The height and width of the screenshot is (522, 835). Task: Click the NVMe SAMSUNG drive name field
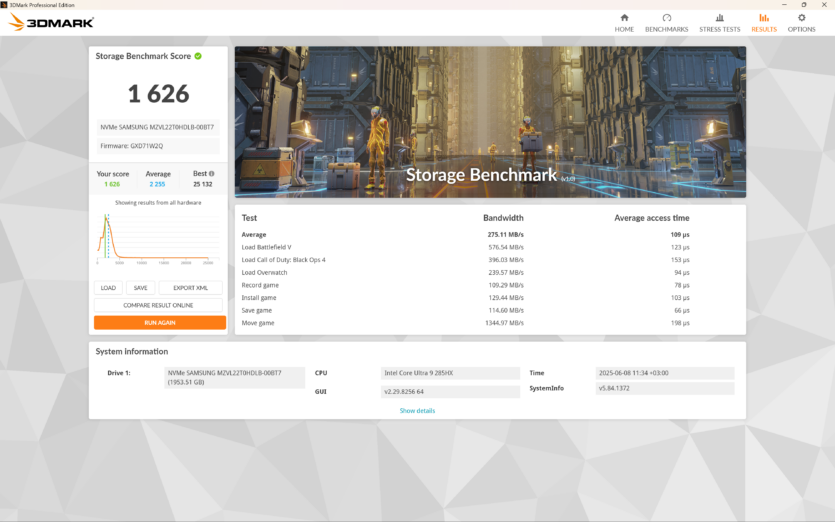158,127
